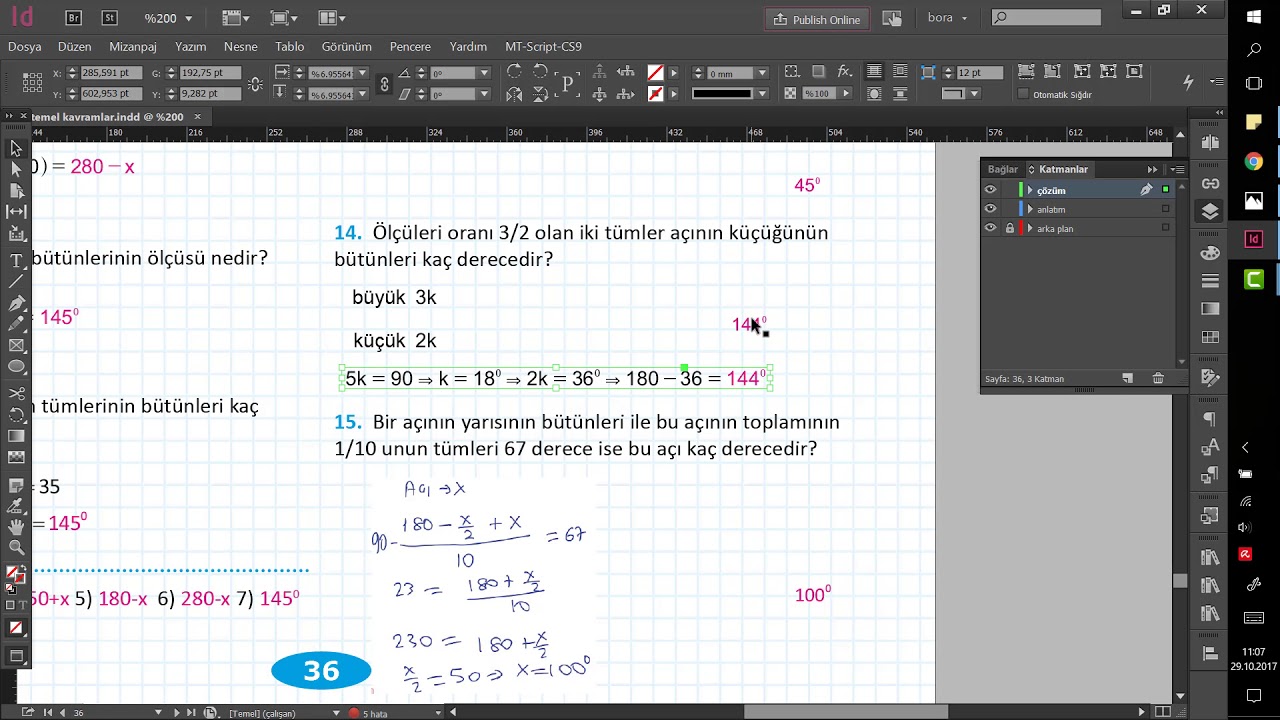Open the Stroke panel icon in dock
Screen dimensions: 1280x720
[x=1210, y=281]
